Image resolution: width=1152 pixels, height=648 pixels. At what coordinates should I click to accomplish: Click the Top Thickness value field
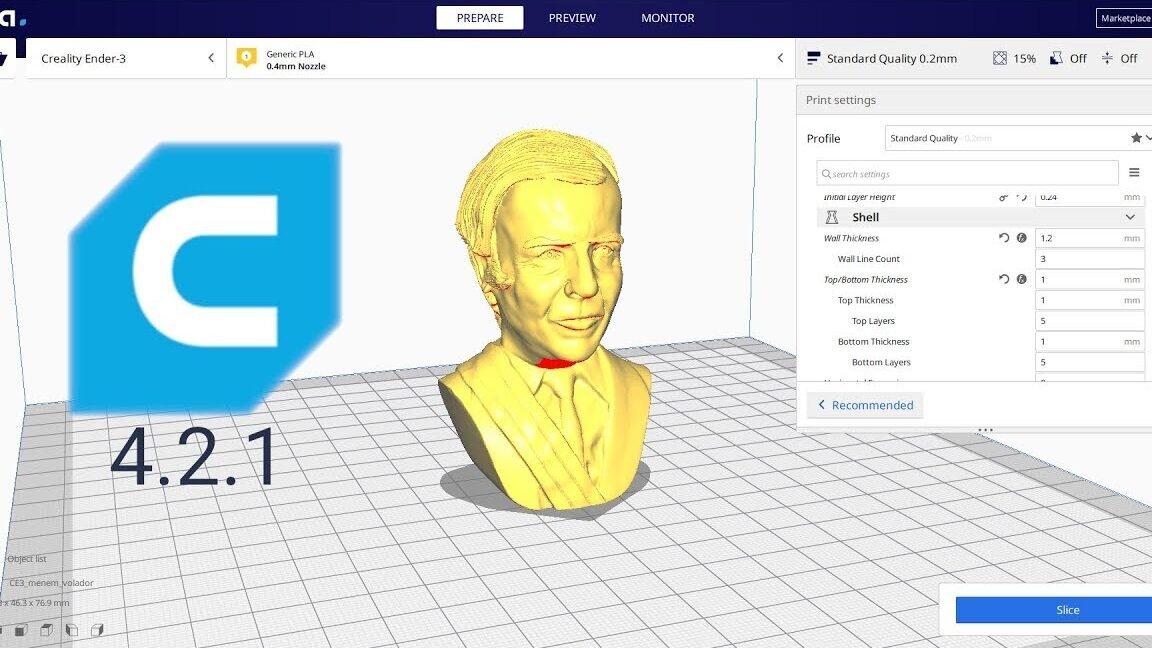point(1090,300)
